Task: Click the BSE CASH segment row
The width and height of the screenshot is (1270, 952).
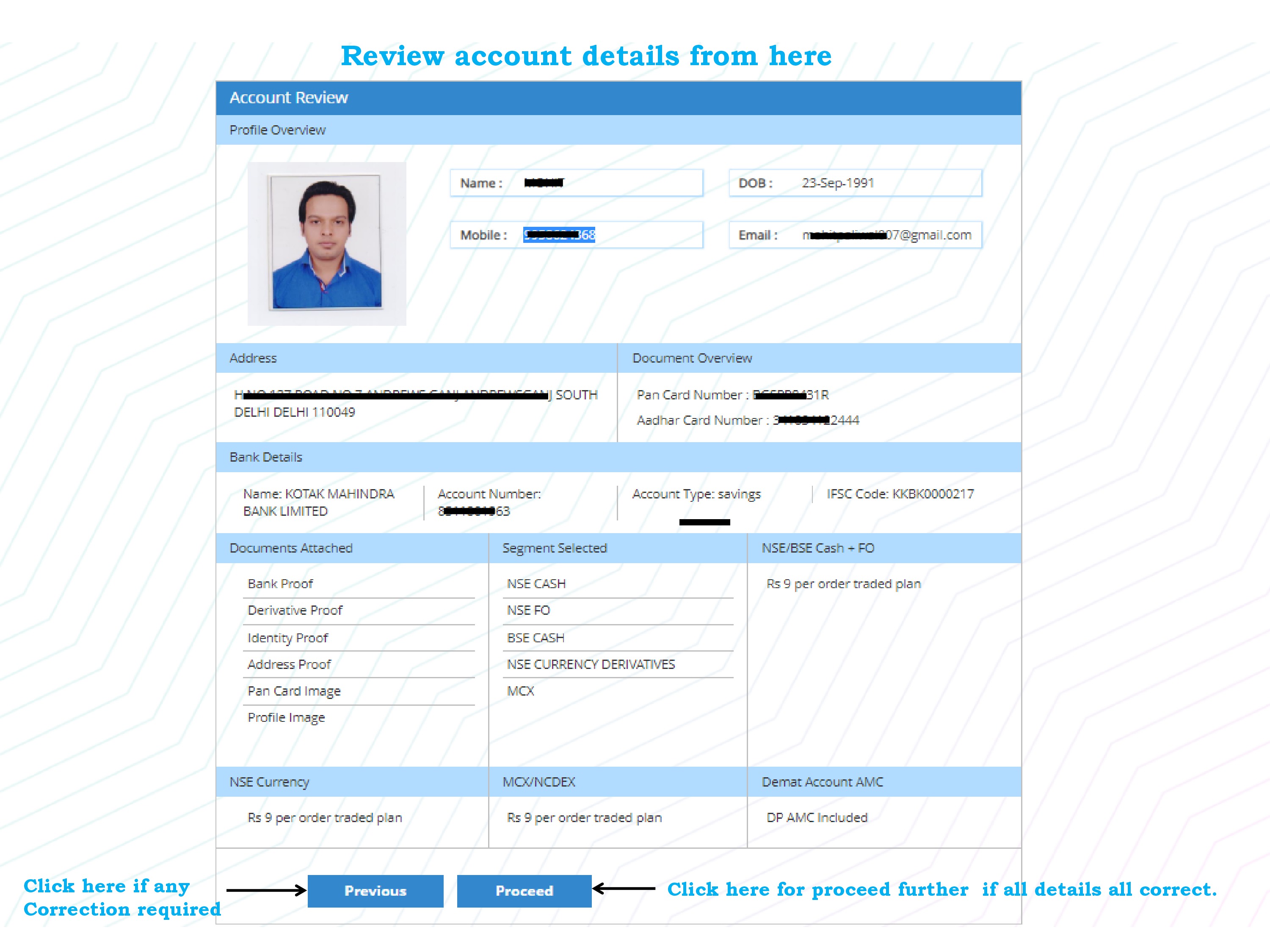Action: click(535, 638)
